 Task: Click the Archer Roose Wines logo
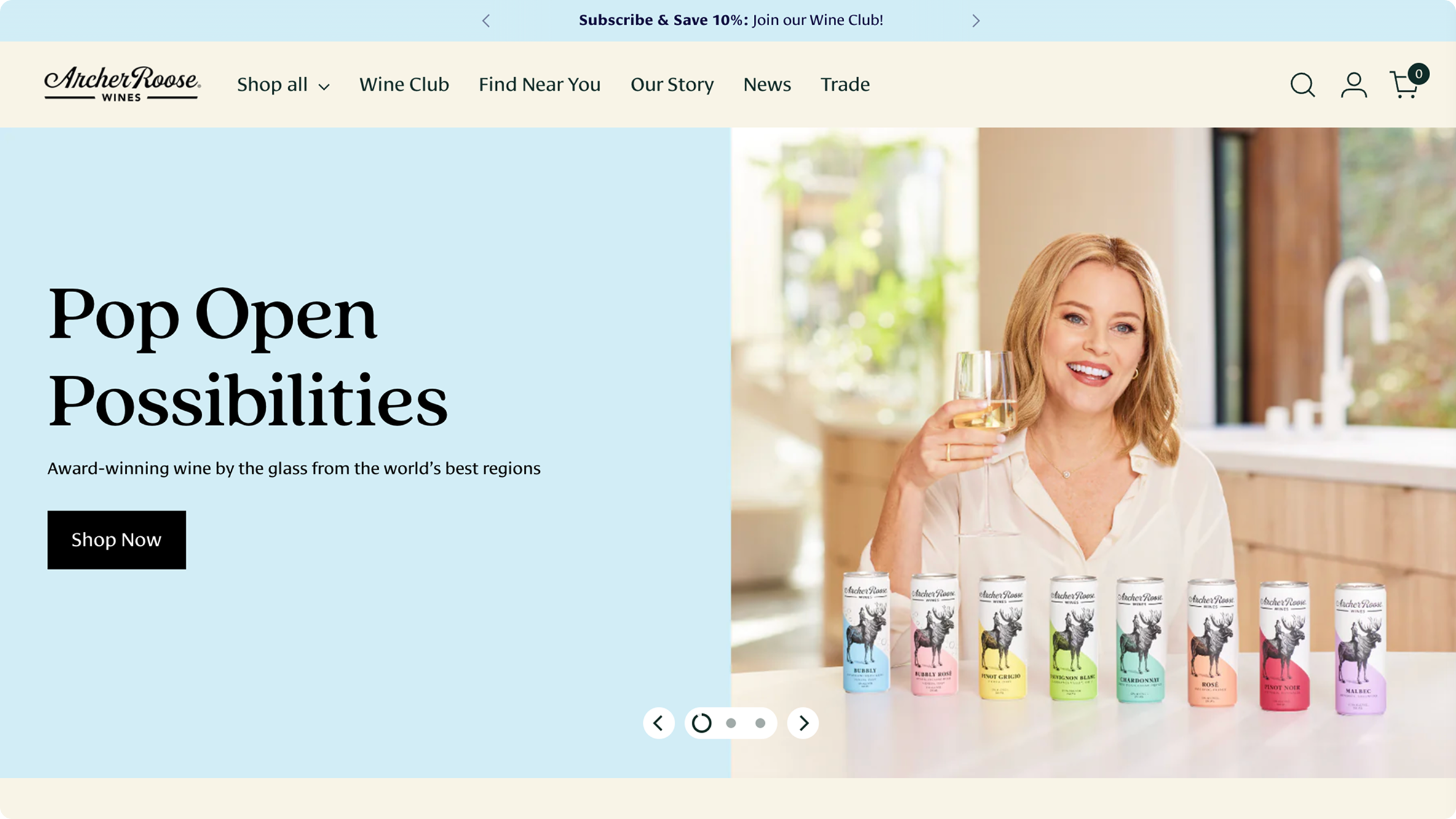pyautogui.click(x=122, y=84)
